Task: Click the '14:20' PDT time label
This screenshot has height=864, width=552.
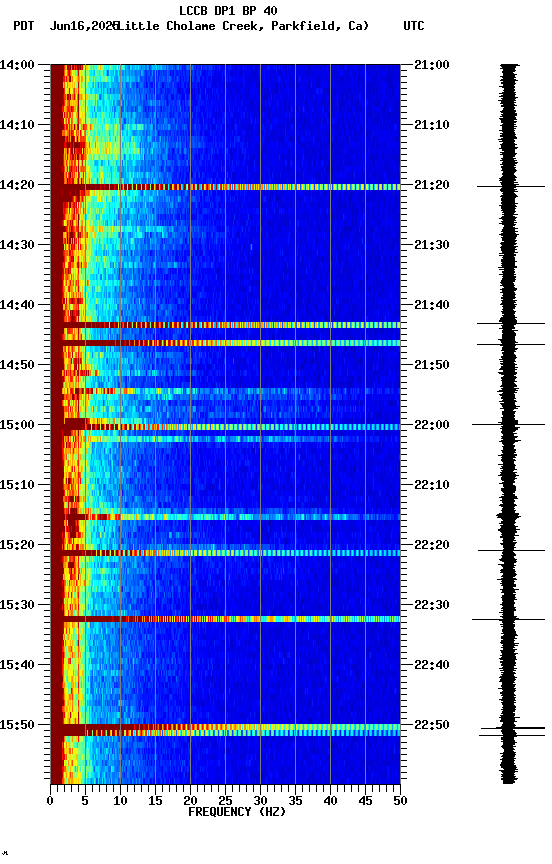Action: [17, 185]
